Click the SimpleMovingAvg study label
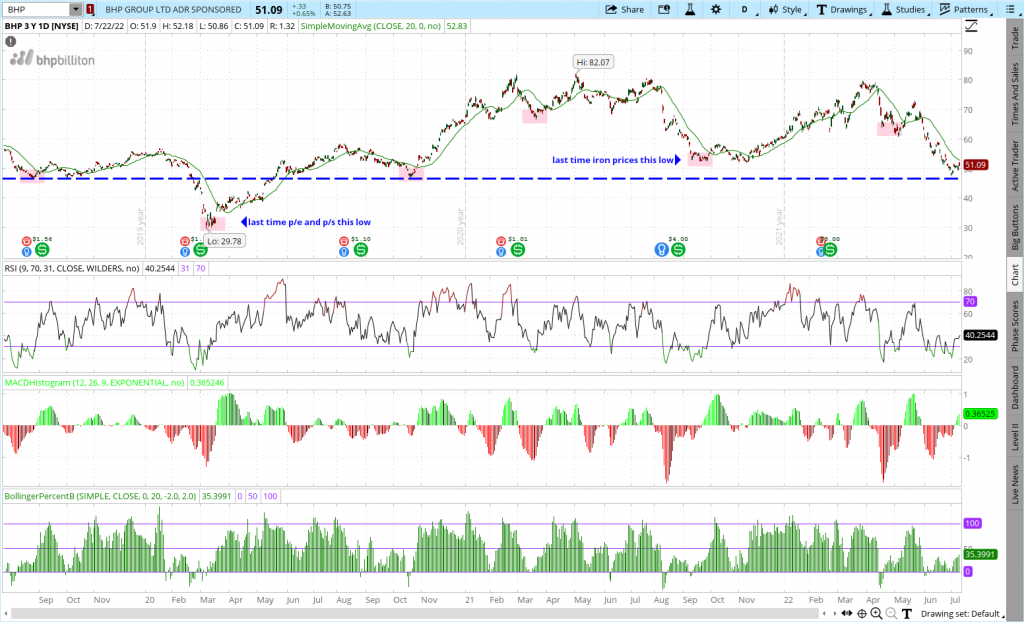Viewport: 1024px width, 622px height. tap(370, 26)
